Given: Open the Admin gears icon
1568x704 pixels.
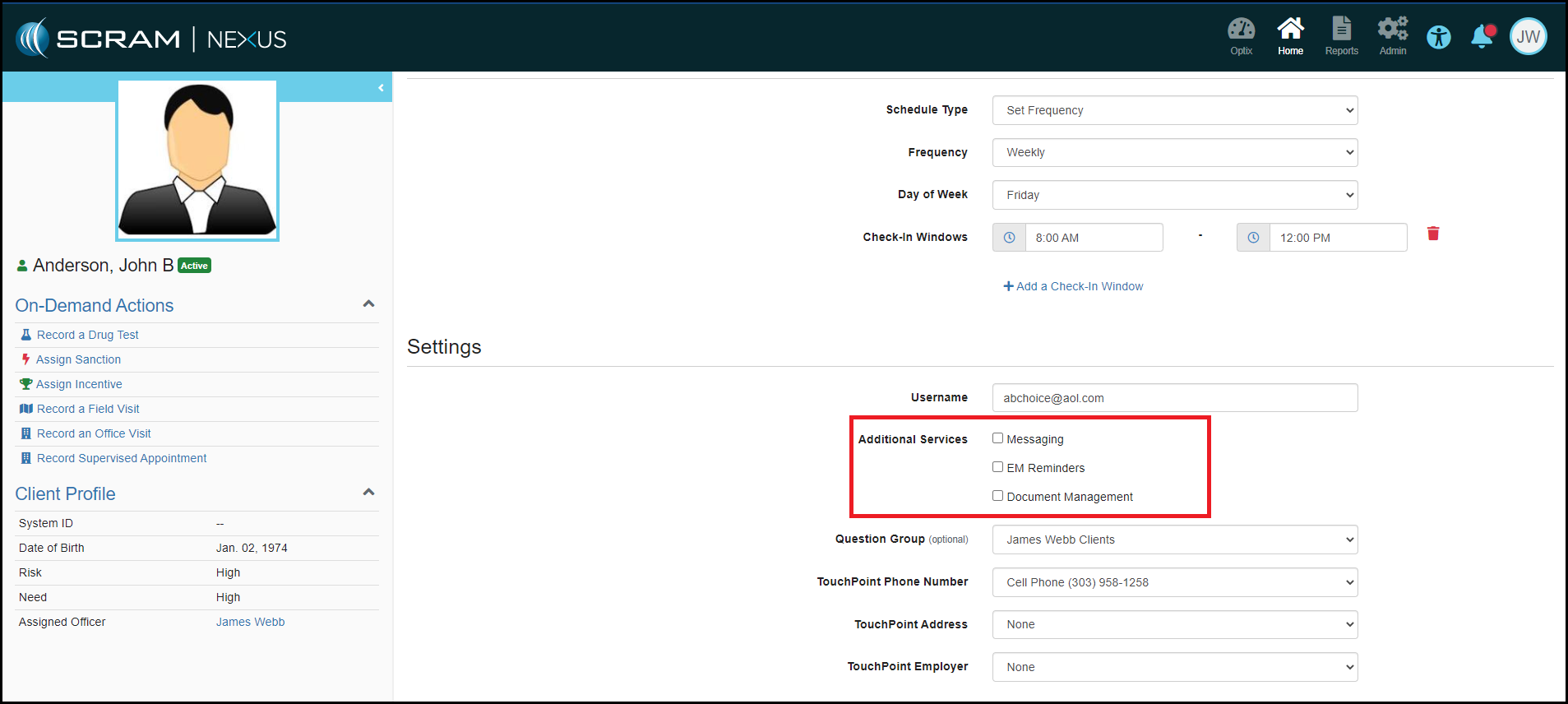Looking at the screenshot, I should coord(1392,36).
